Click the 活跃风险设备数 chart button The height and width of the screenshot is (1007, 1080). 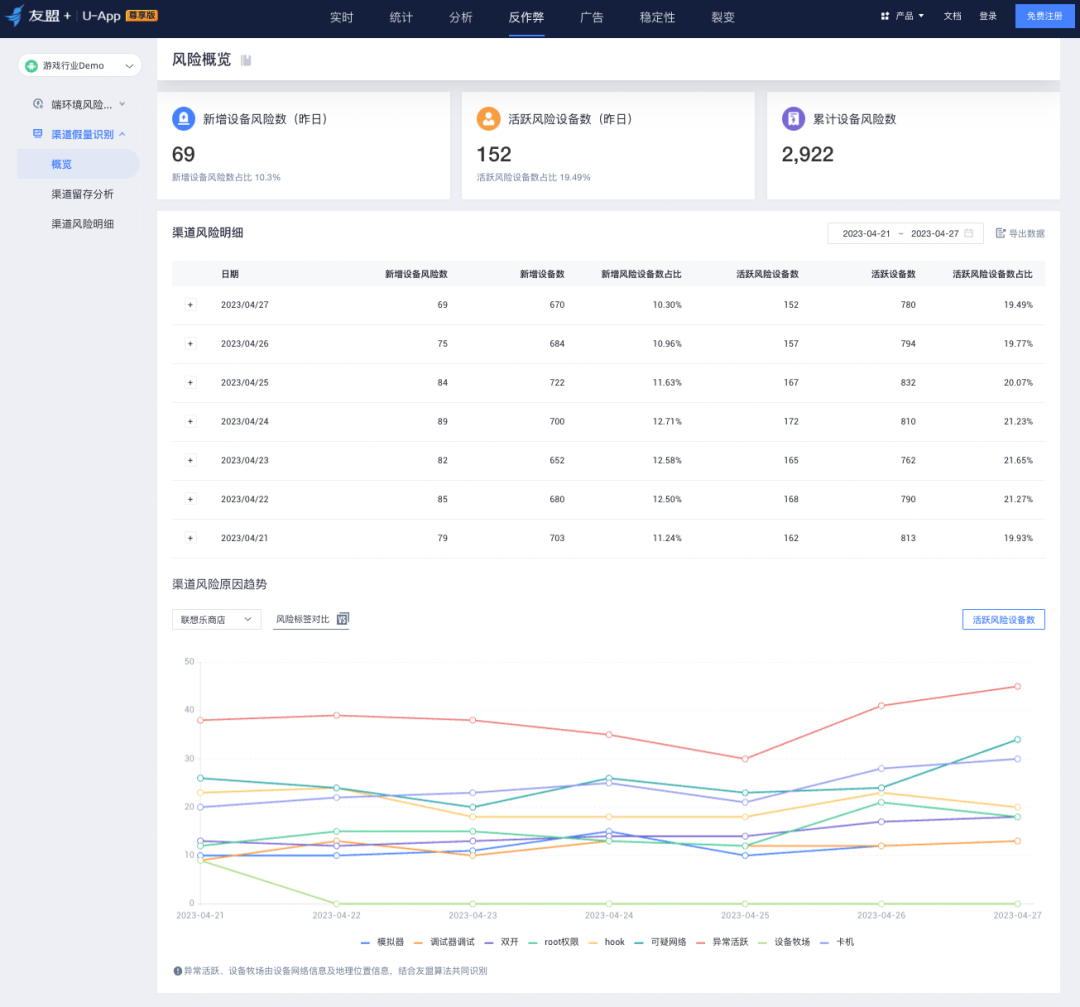pyautogui.click(x=1003, y=620)
